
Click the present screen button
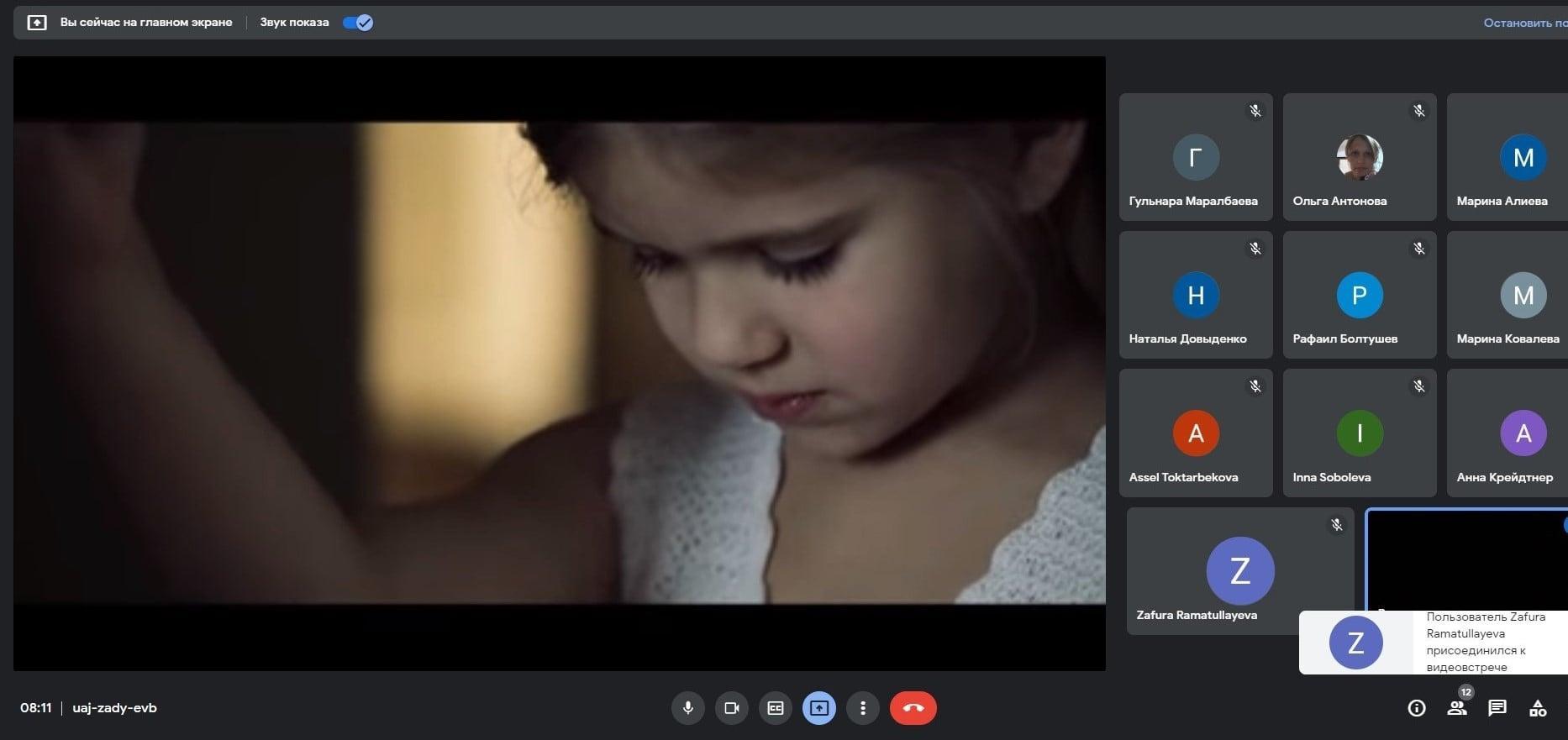[818, 708]
